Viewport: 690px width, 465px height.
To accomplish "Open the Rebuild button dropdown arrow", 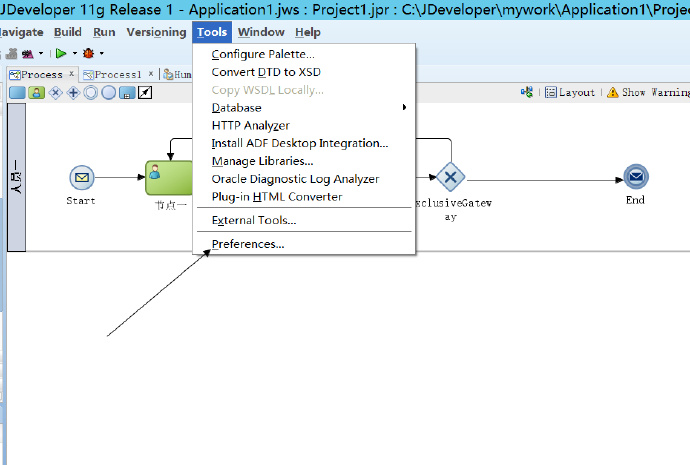I will tap(41, 53).
